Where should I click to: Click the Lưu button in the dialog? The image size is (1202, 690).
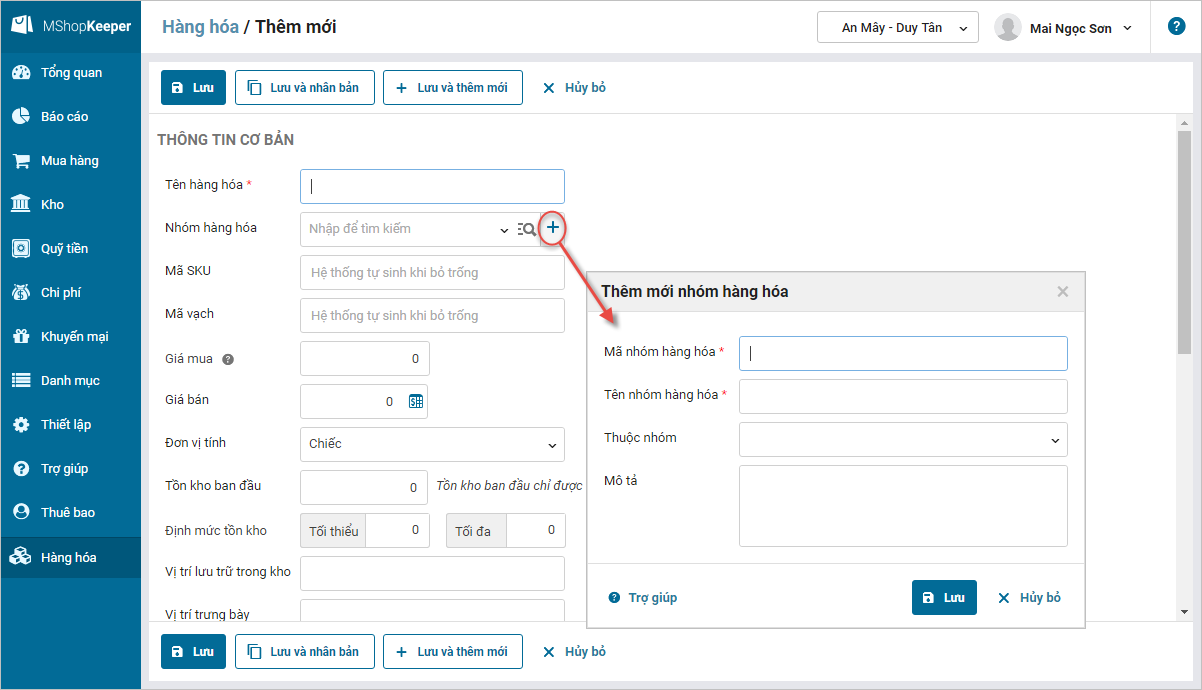point(943,597)
